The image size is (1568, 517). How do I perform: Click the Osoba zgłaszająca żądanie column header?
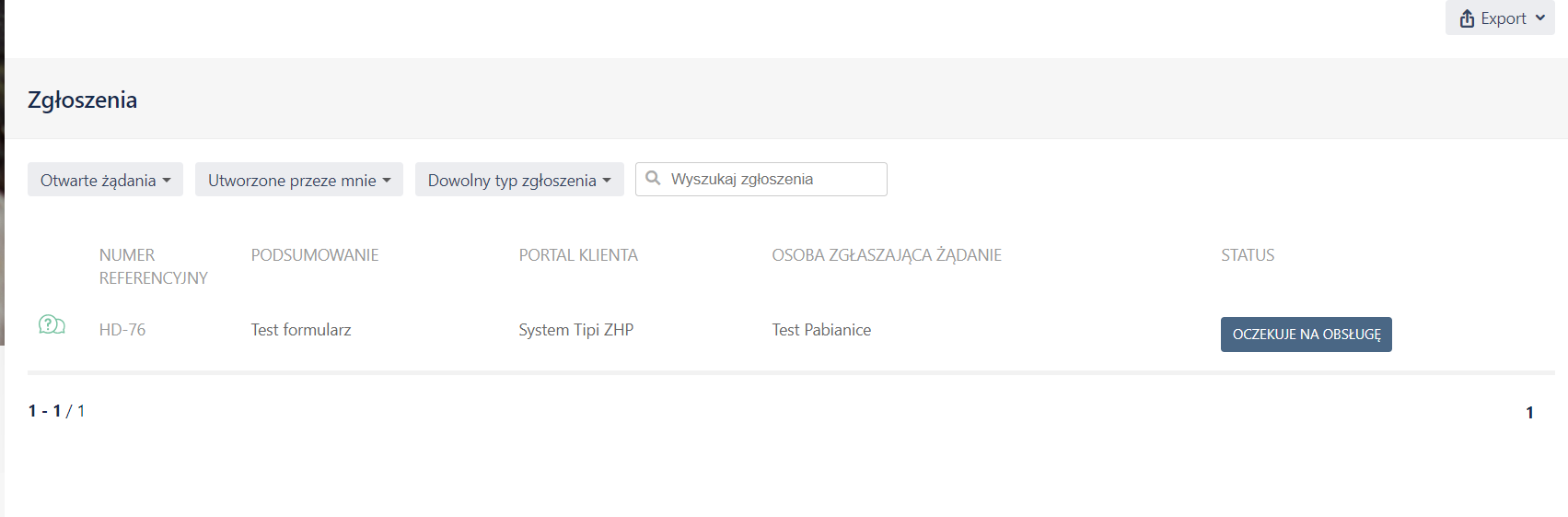886,255
